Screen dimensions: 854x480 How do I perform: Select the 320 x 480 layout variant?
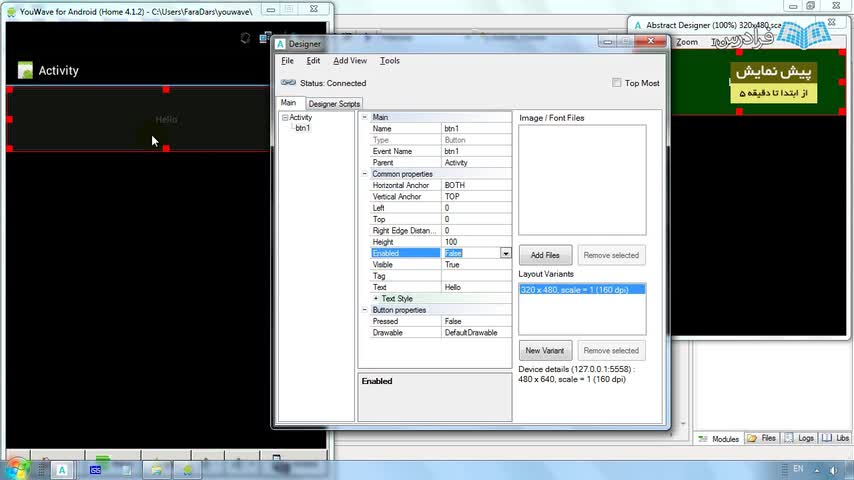582,290
